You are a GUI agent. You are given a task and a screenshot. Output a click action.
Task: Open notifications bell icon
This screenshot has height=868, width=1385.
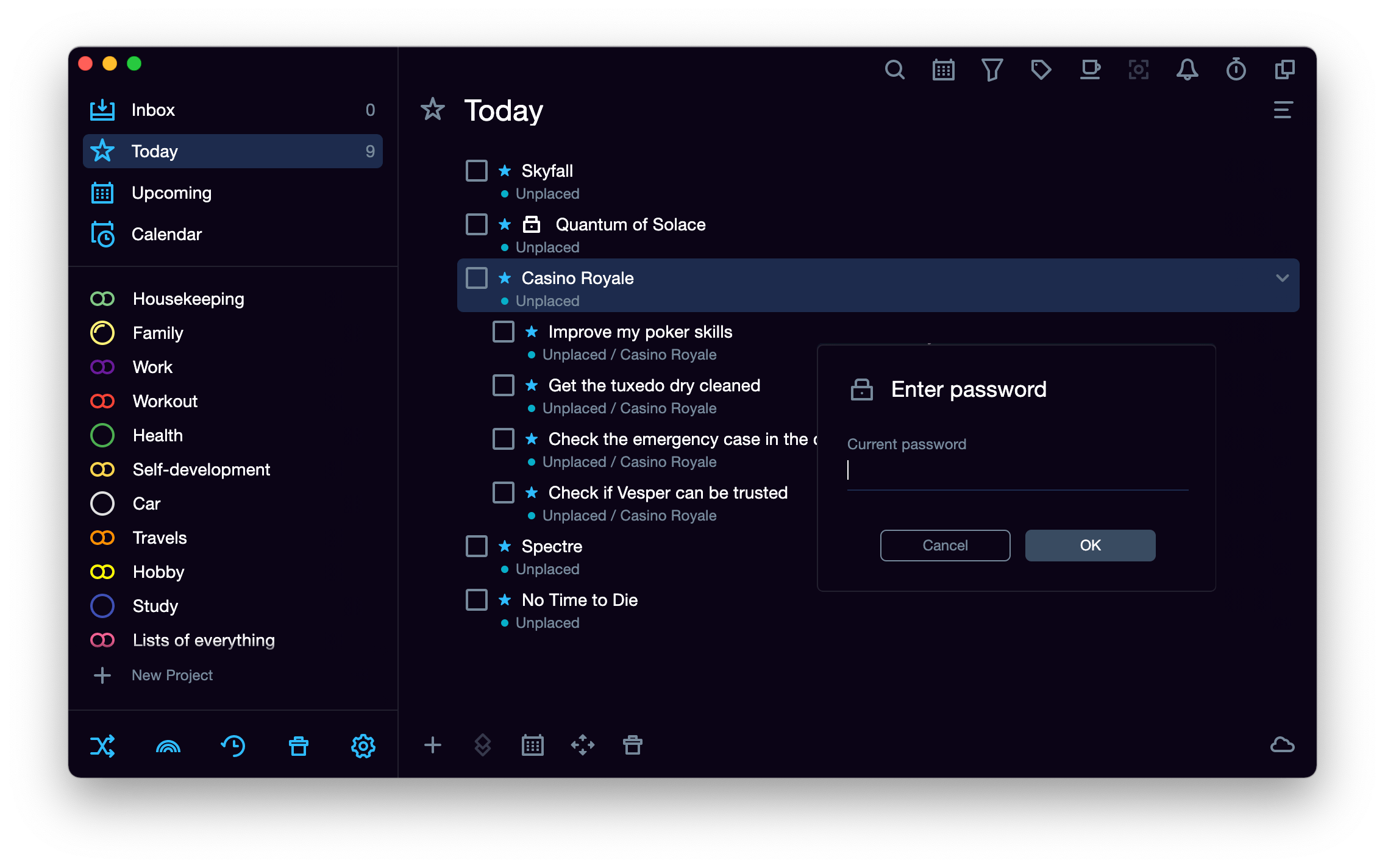pyautogui.click(x=1187, y=70)
